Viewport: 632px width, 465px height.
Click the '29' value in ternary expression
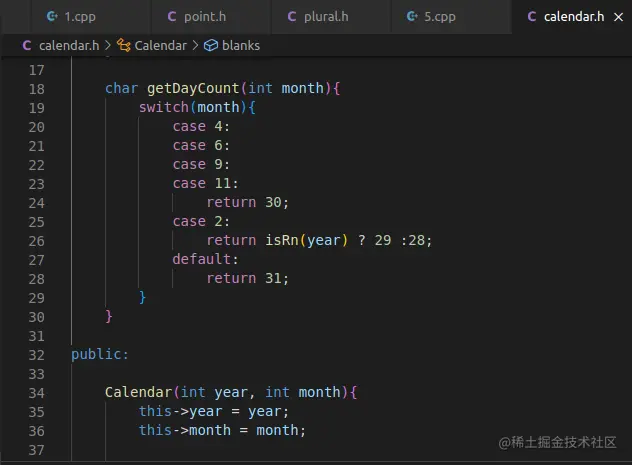pyautogui.click(x=383, y=240)
